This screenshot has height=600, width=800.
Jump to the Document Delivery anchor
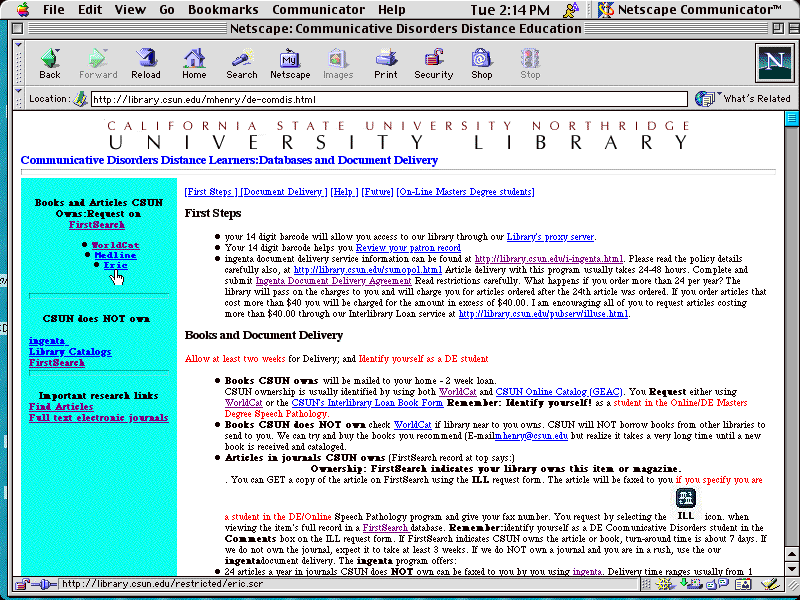point(283,192)
